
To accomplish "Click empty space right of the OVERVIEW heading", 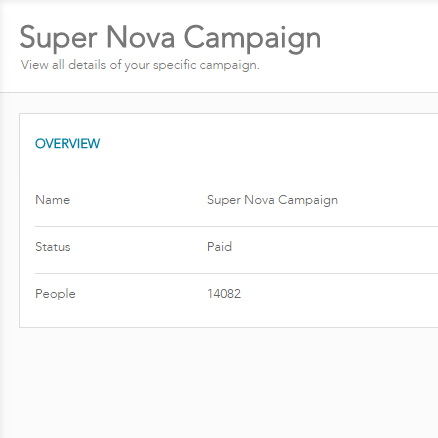I will pos(267,144).
